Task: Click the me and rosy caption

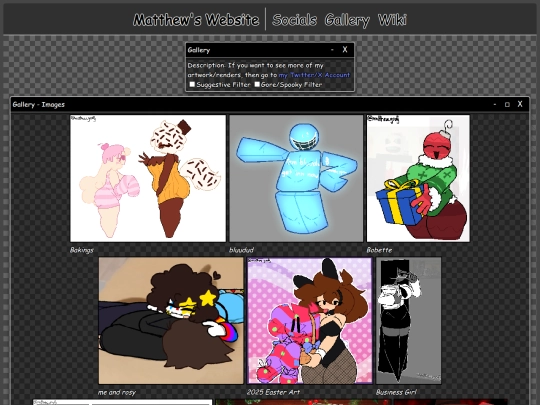Action: pos(117,392)
